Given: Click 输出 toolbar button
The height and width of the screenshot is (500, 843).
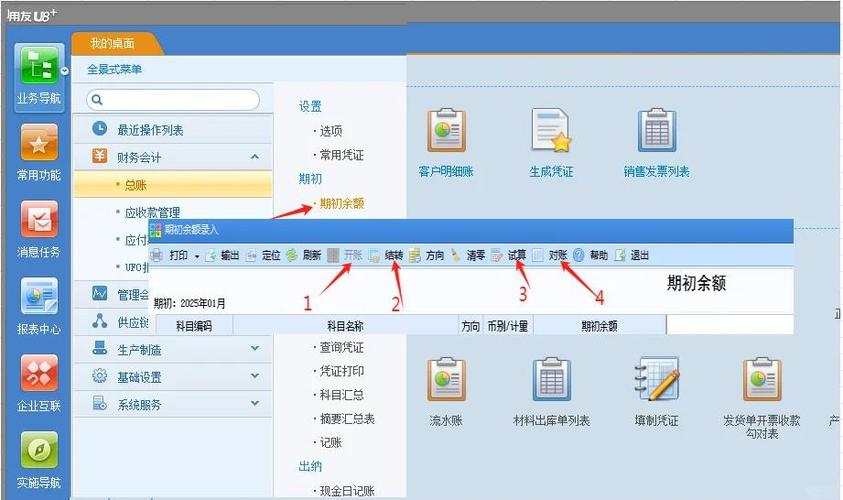Looking at the screenshot, I should [x=223, y=255].
